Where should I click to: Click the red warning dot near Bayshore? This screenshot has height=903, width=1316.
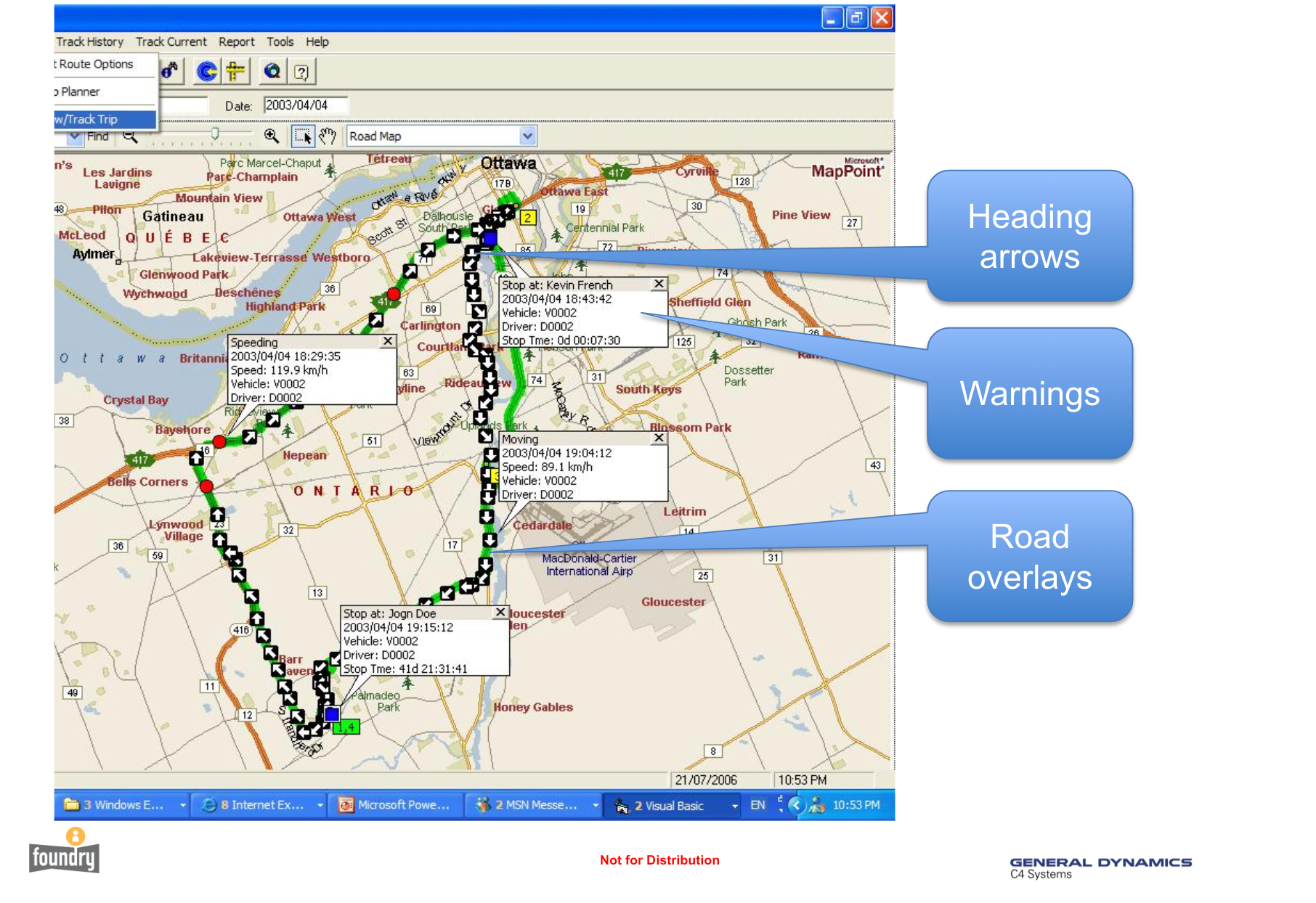pos(219,441)
